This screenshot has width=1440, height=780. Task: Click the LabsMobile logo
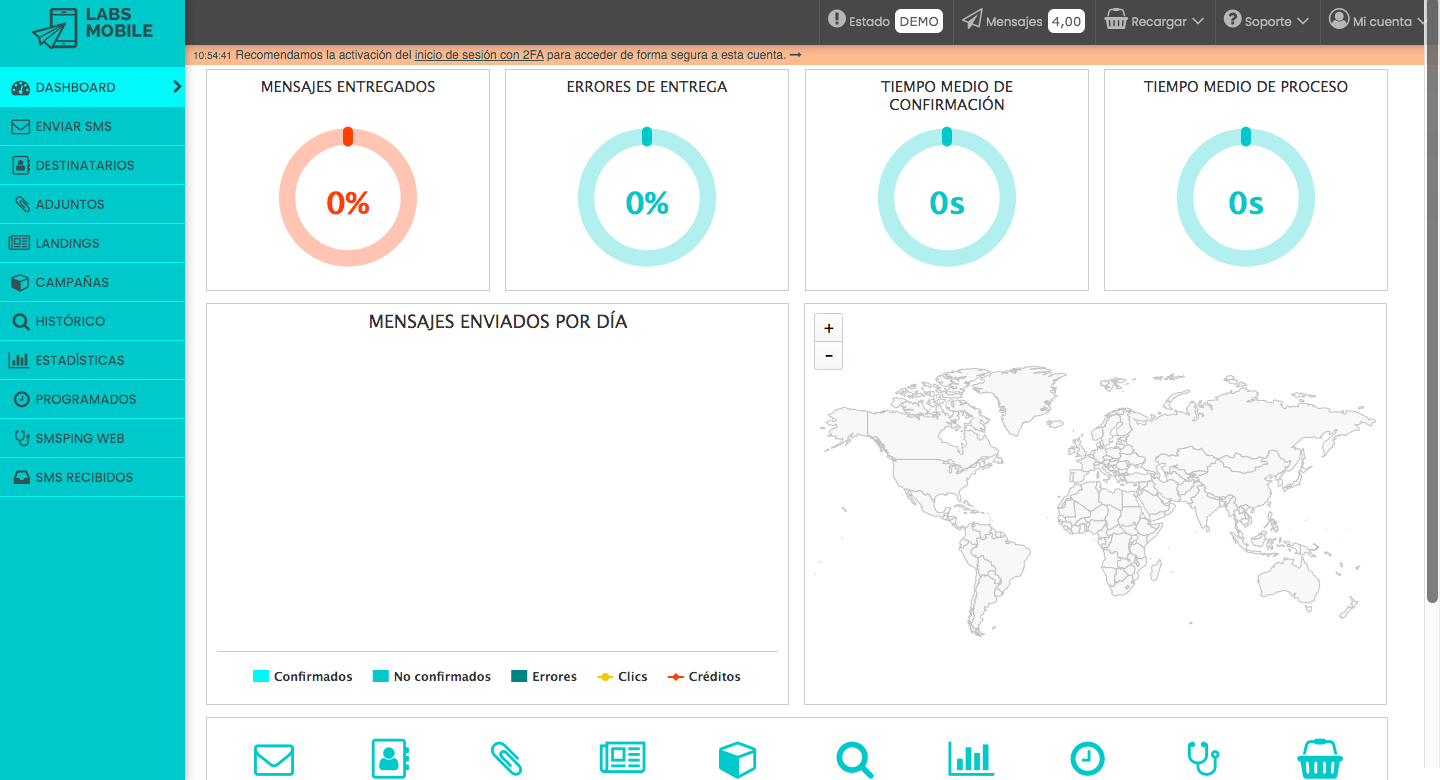click(x=92, y=27)
